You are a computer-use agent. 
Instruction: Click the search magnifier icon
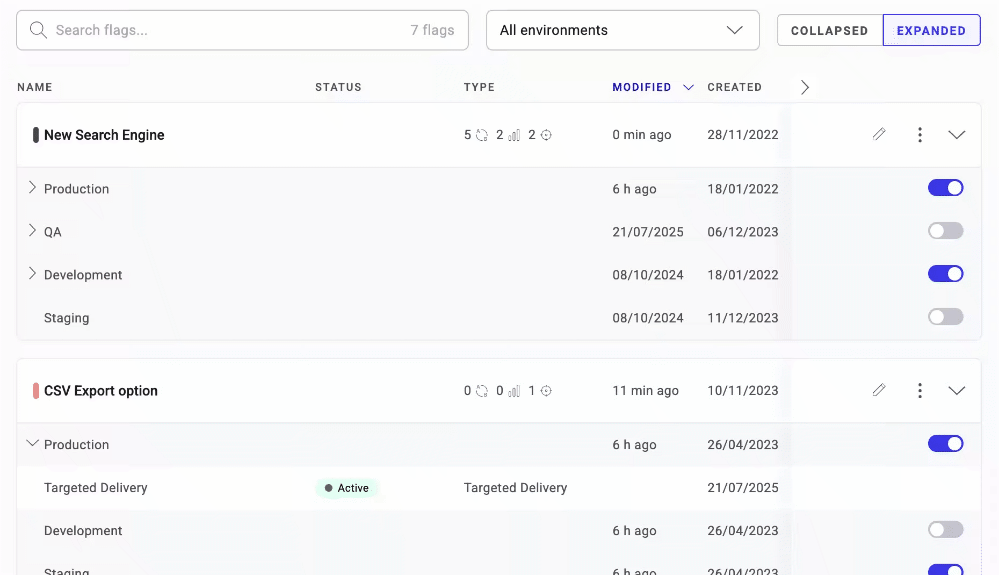tap(39, 30)
